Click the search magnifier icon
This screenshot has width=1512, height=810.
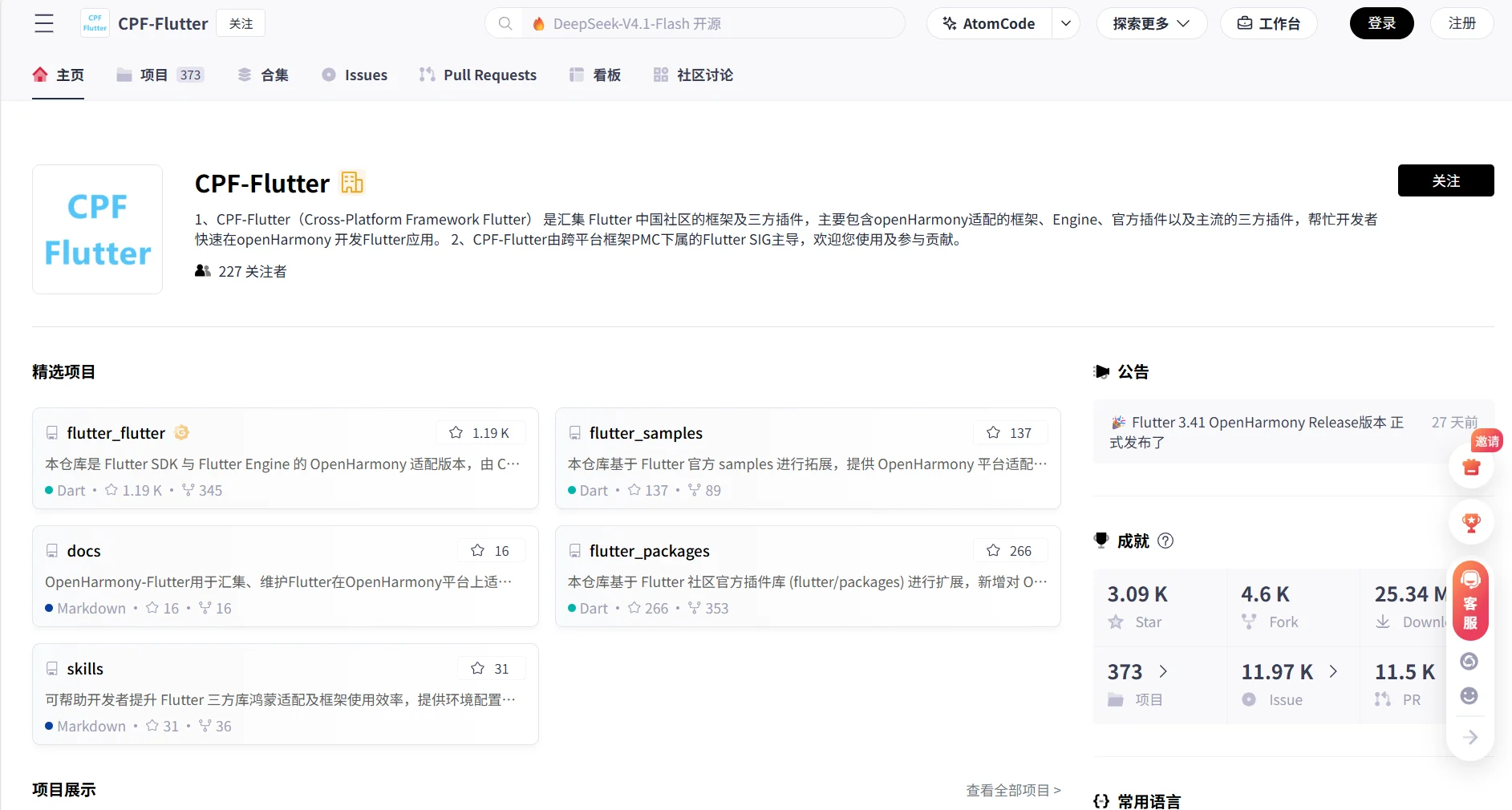[x=505, y=23]
